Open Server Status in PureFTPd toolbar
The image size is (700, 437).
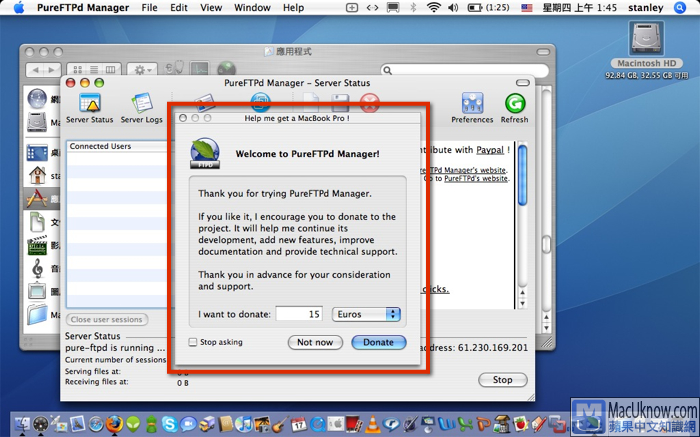[90, 108]
